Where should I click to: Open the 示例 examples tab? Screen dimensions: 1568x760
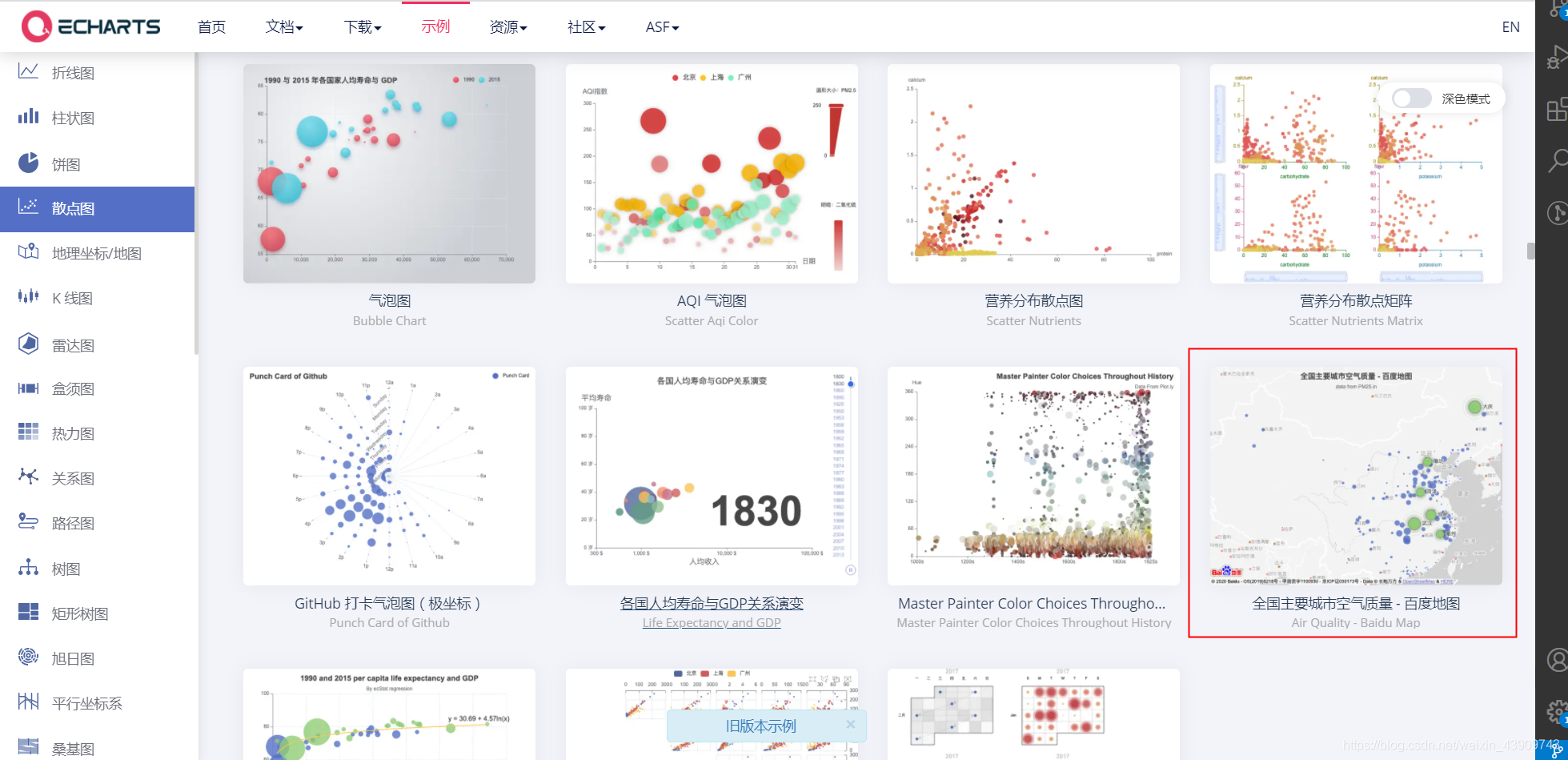435,27
